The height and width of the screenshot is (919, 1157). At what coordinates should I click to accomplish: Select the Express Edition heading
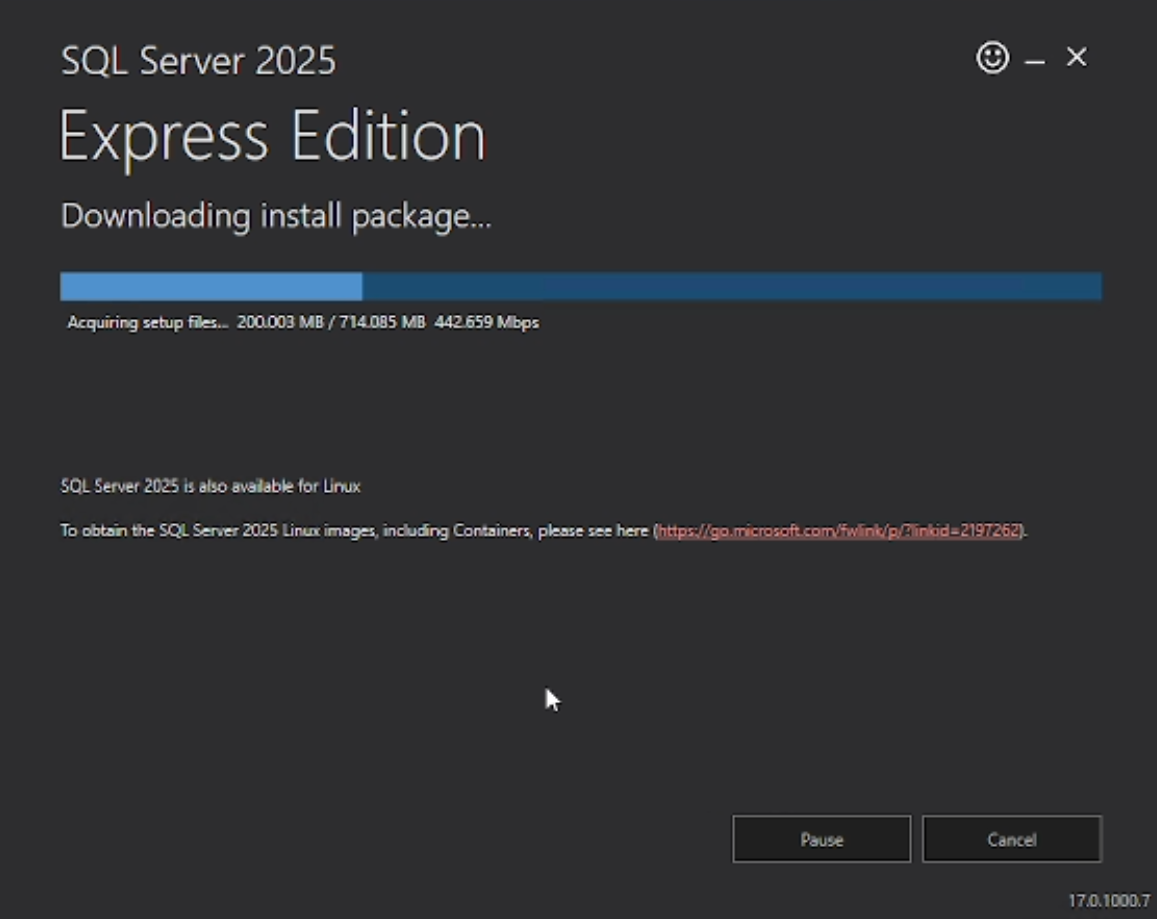pos(273,133)
